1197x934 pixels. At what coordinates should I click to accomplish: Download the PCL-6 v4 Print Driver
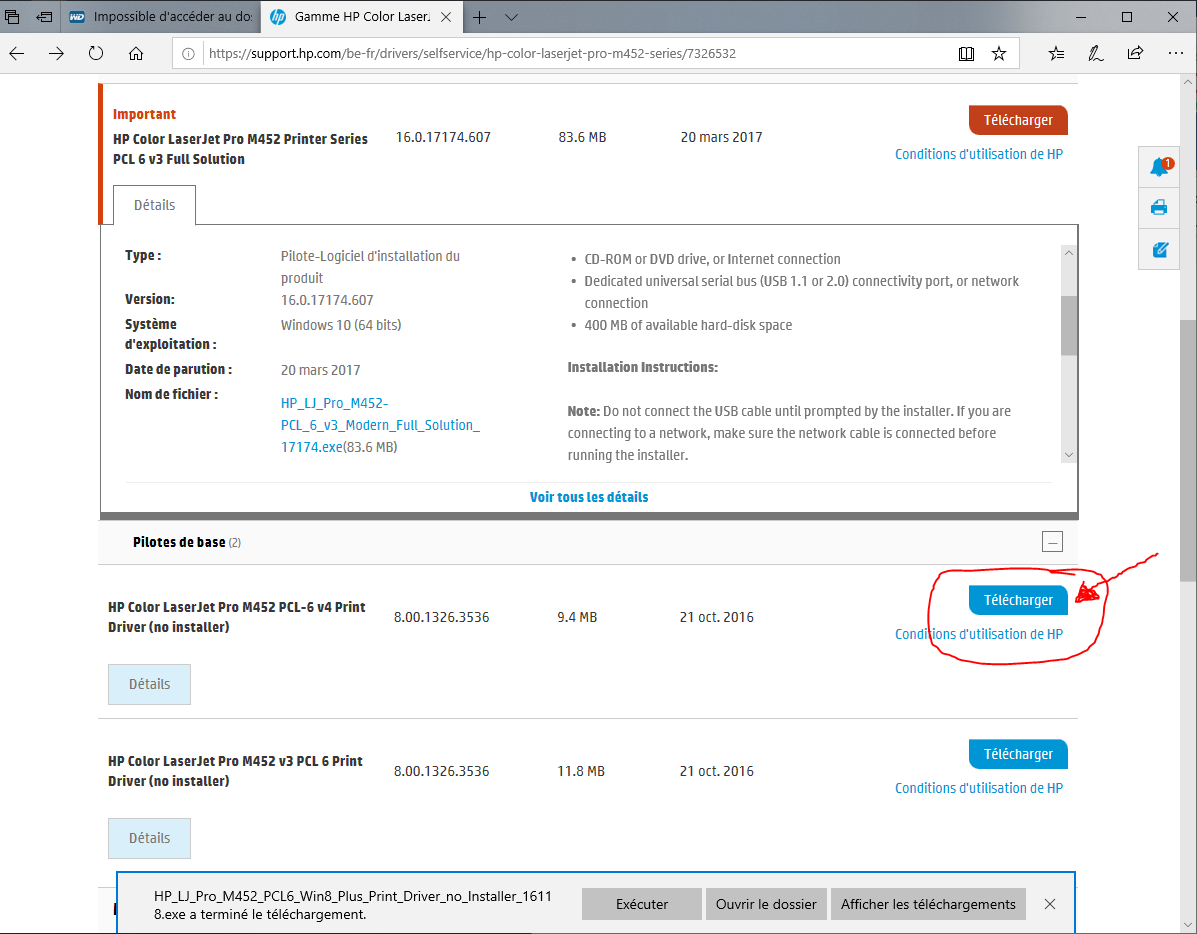click(1018, 600)
